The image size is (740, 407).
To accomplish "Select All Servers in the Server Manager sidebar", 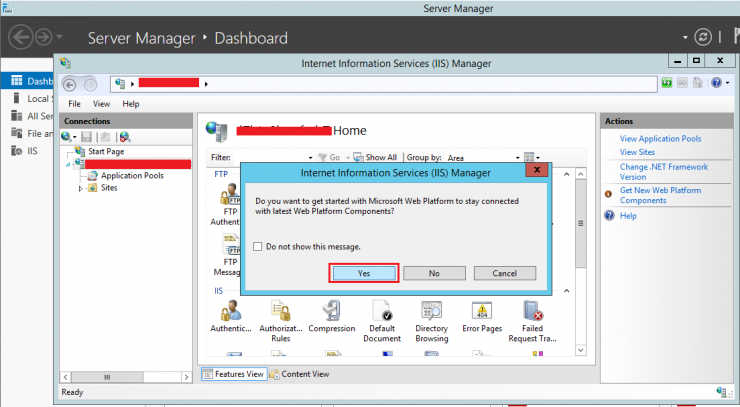I will 28,116.
